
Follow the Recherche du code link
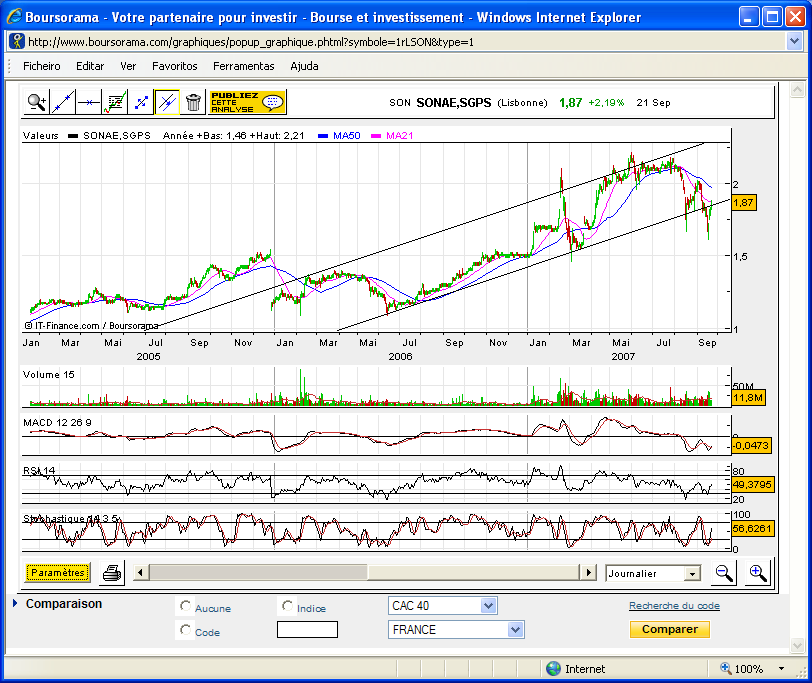click(674, 606)
